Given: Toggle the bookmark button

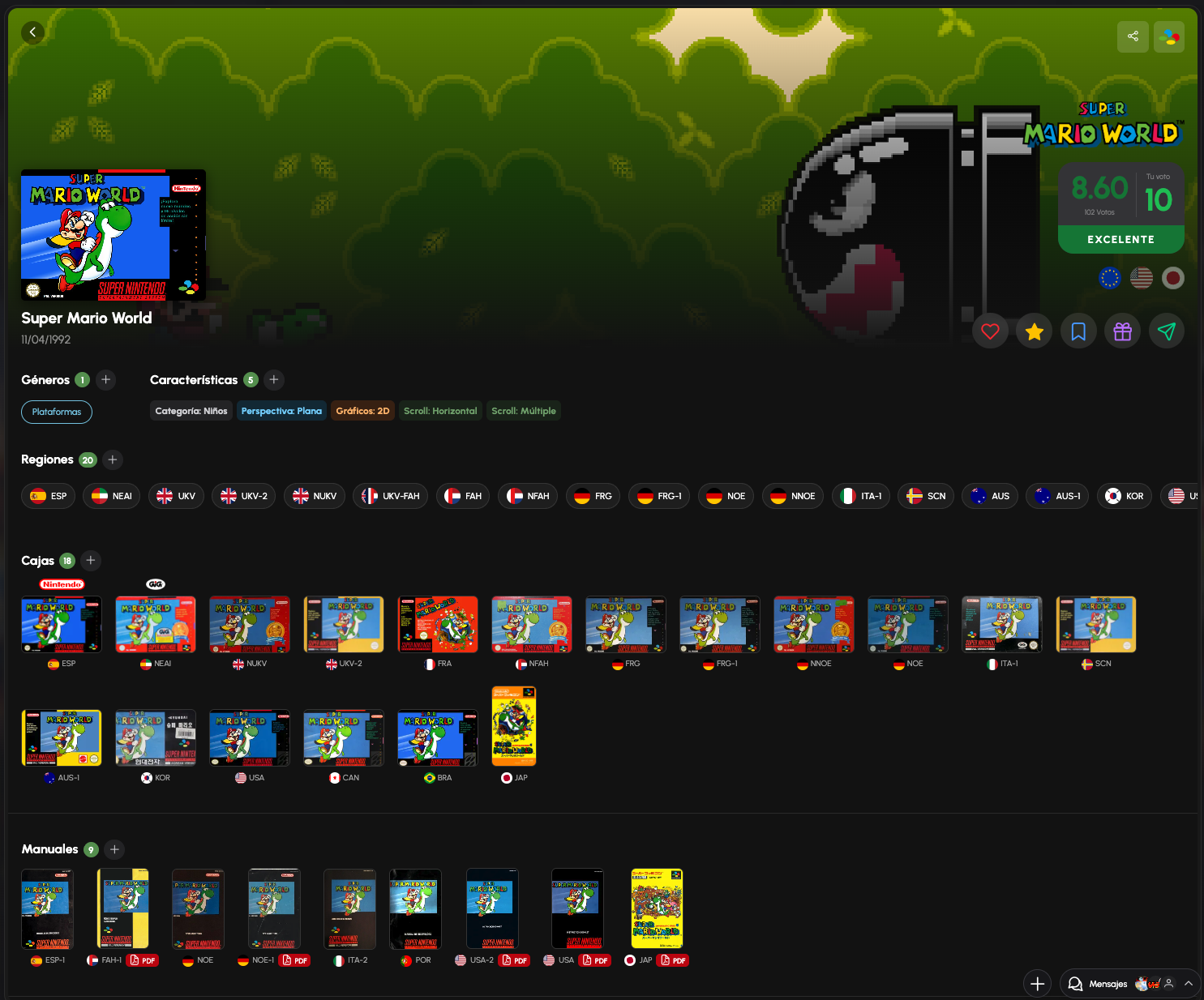Looking at the screenshot, I should click(x=1078, y=331).
